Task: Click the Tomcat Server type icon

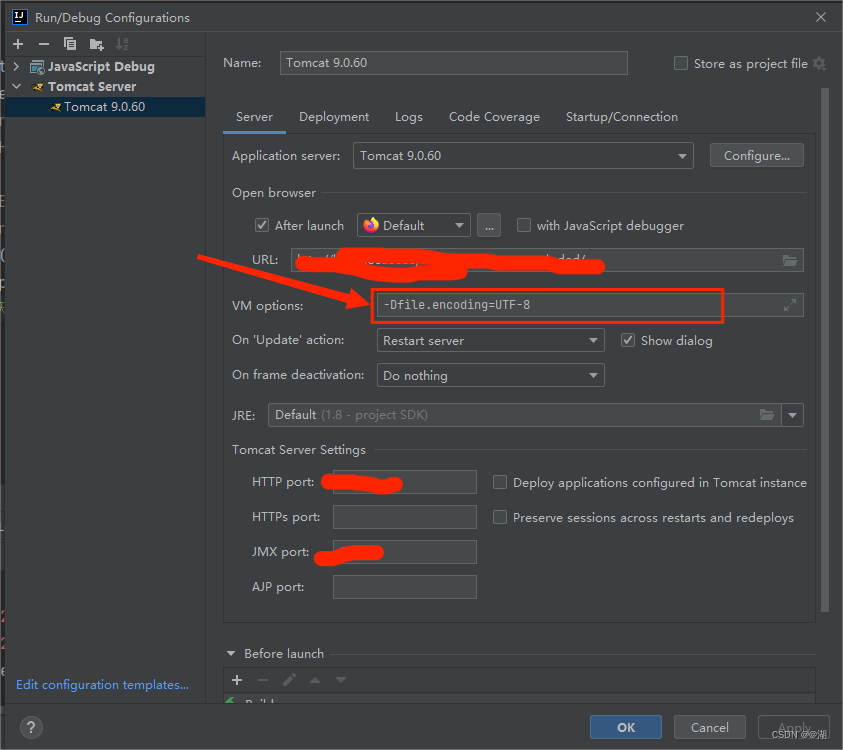Action: pyautogui.click(x=37, y=87)
